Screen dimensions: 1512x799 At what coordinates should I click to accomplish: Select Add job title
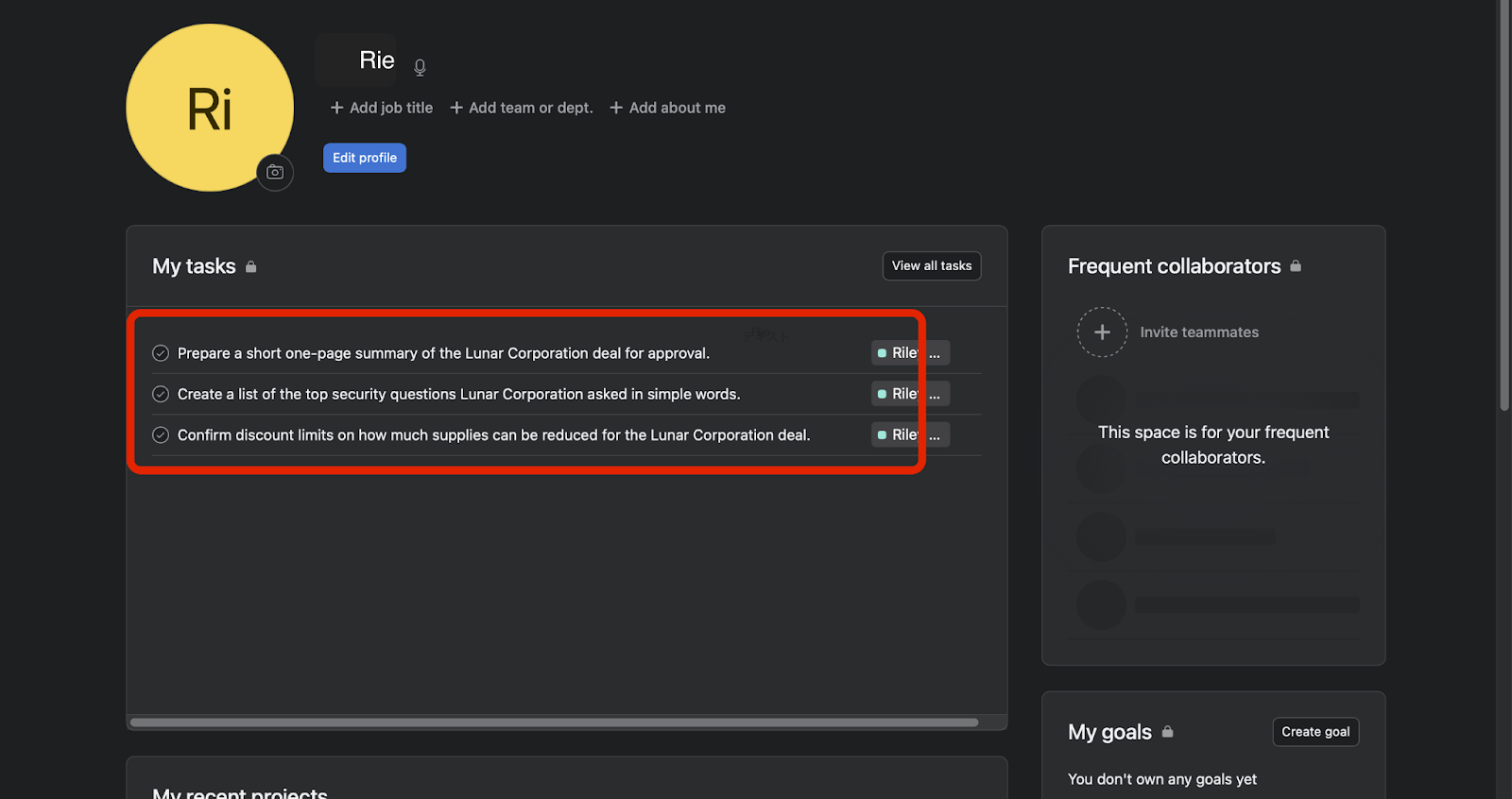382,108
